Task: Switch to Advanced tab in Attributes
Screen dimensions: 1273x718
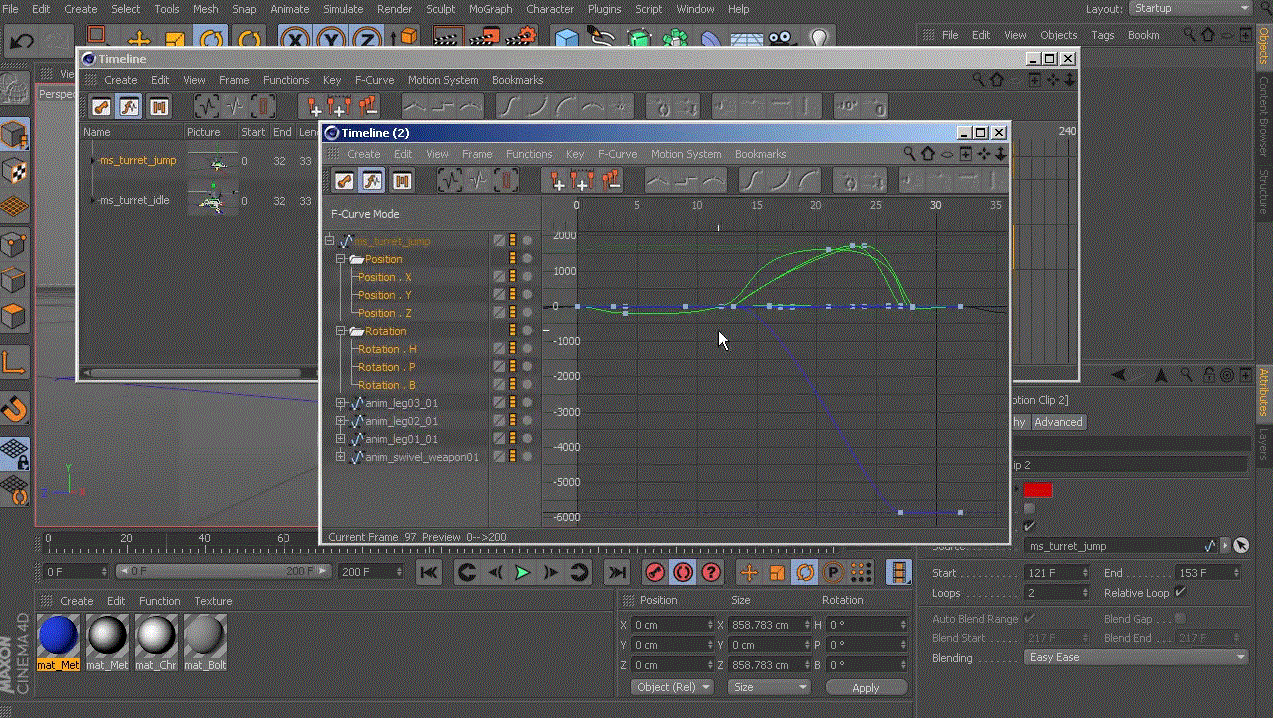Action: (1058, 422)
